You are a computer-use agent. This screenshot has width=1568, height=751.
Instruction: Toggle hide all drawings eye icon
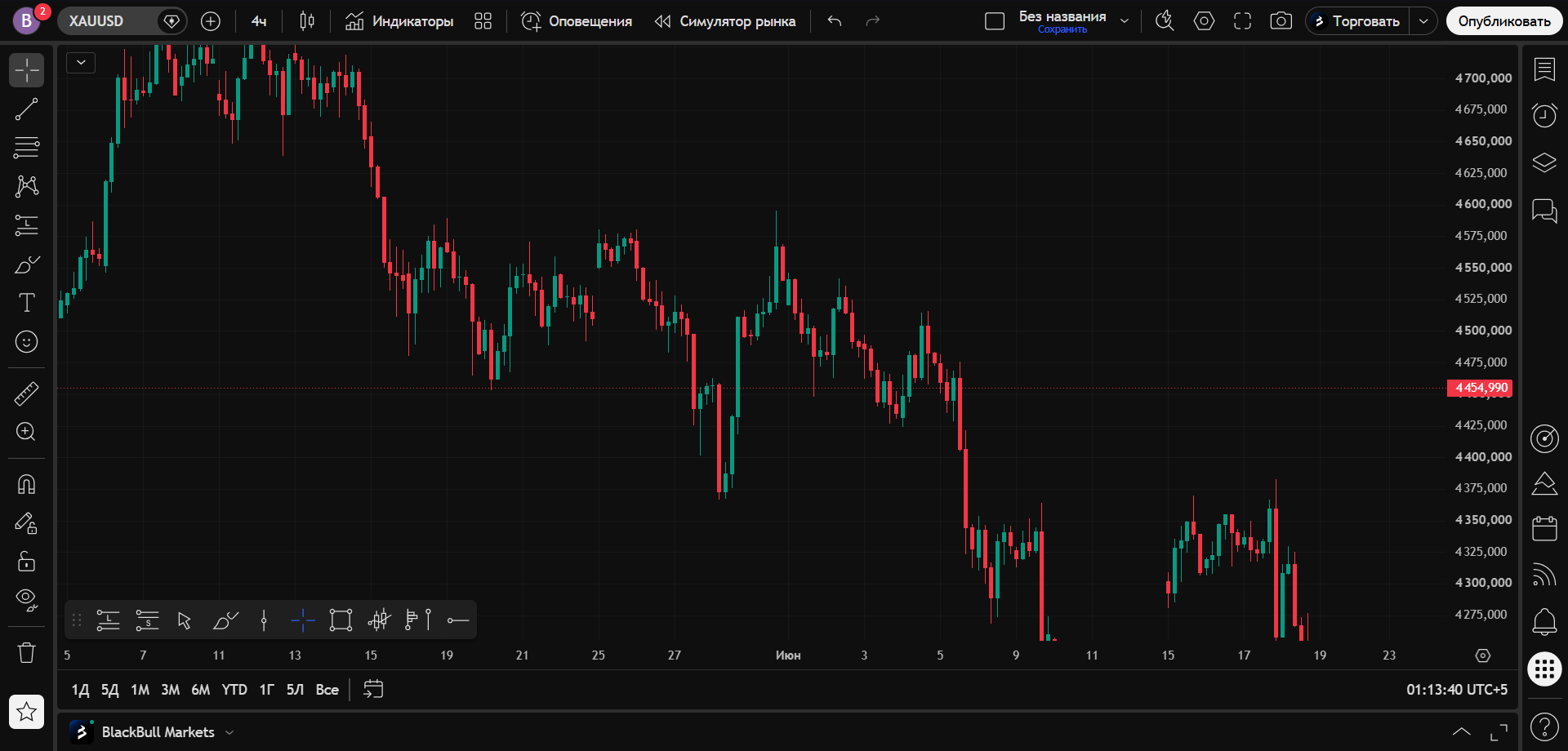[x=27, y=600]
